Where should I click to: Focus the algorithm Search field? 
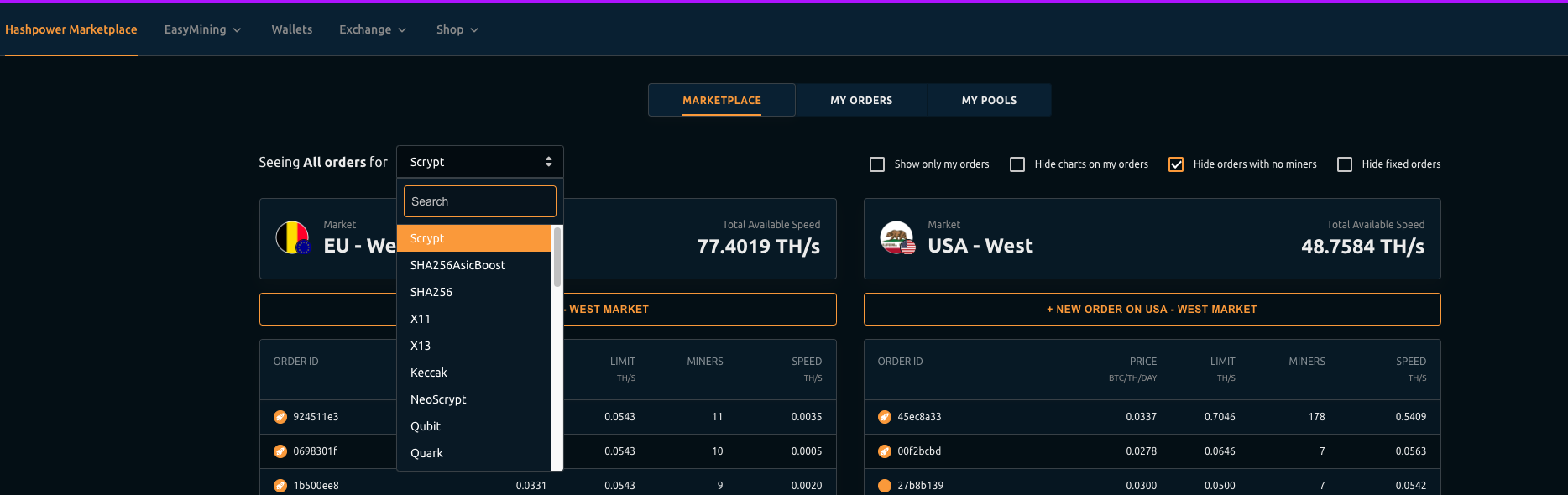click(479, 201)
